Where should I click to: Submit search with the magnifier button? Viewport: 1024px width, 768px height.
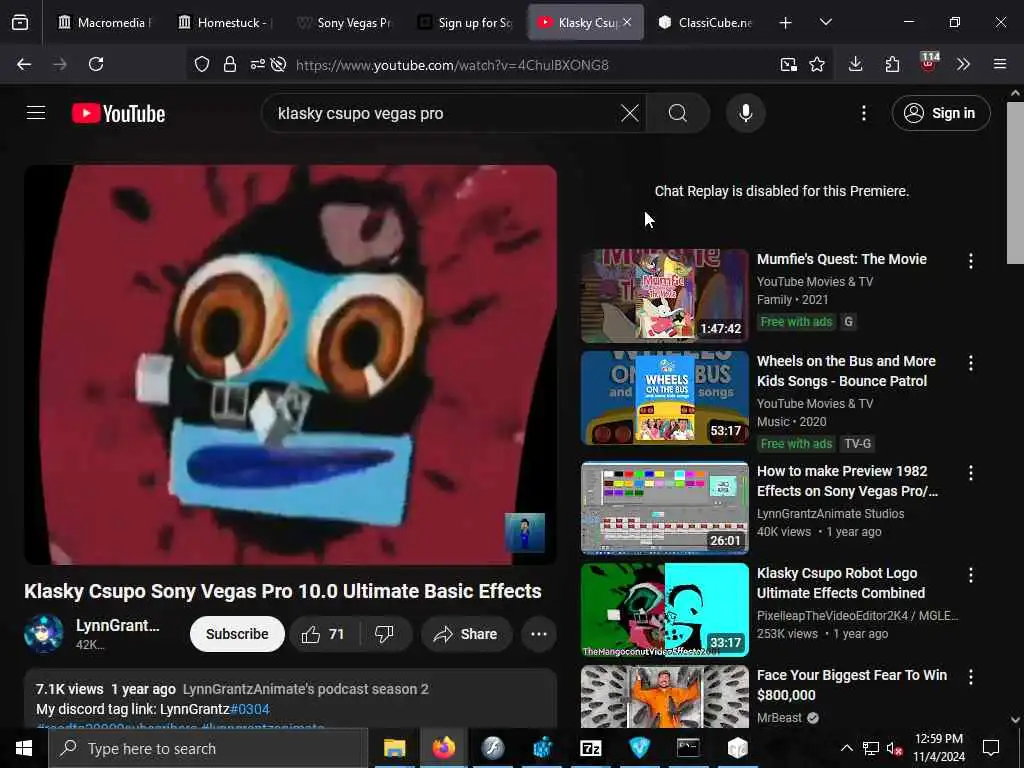click(x=678, y=113)
